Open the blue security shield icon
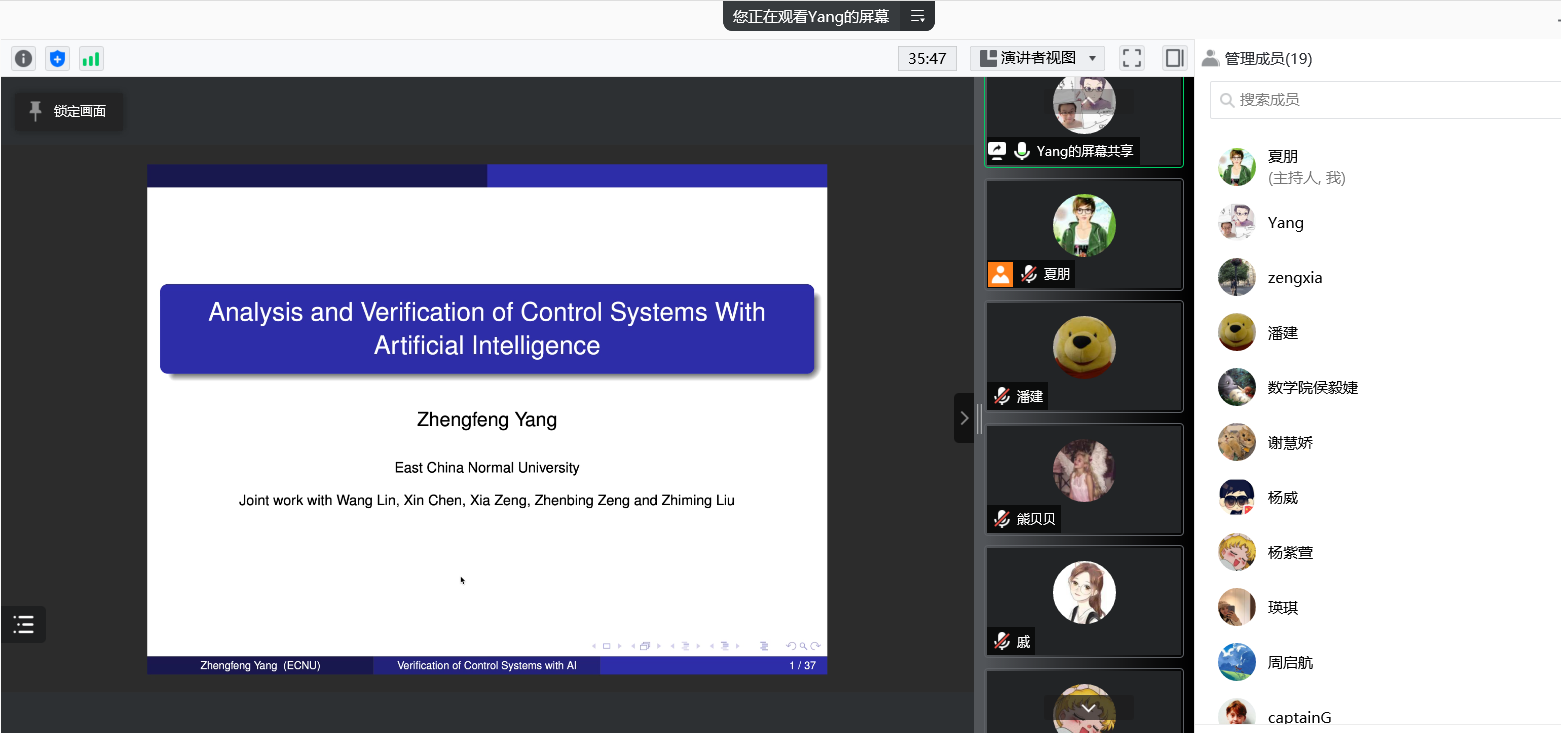This screenshot has width=1561, height=733. (58, 58)
